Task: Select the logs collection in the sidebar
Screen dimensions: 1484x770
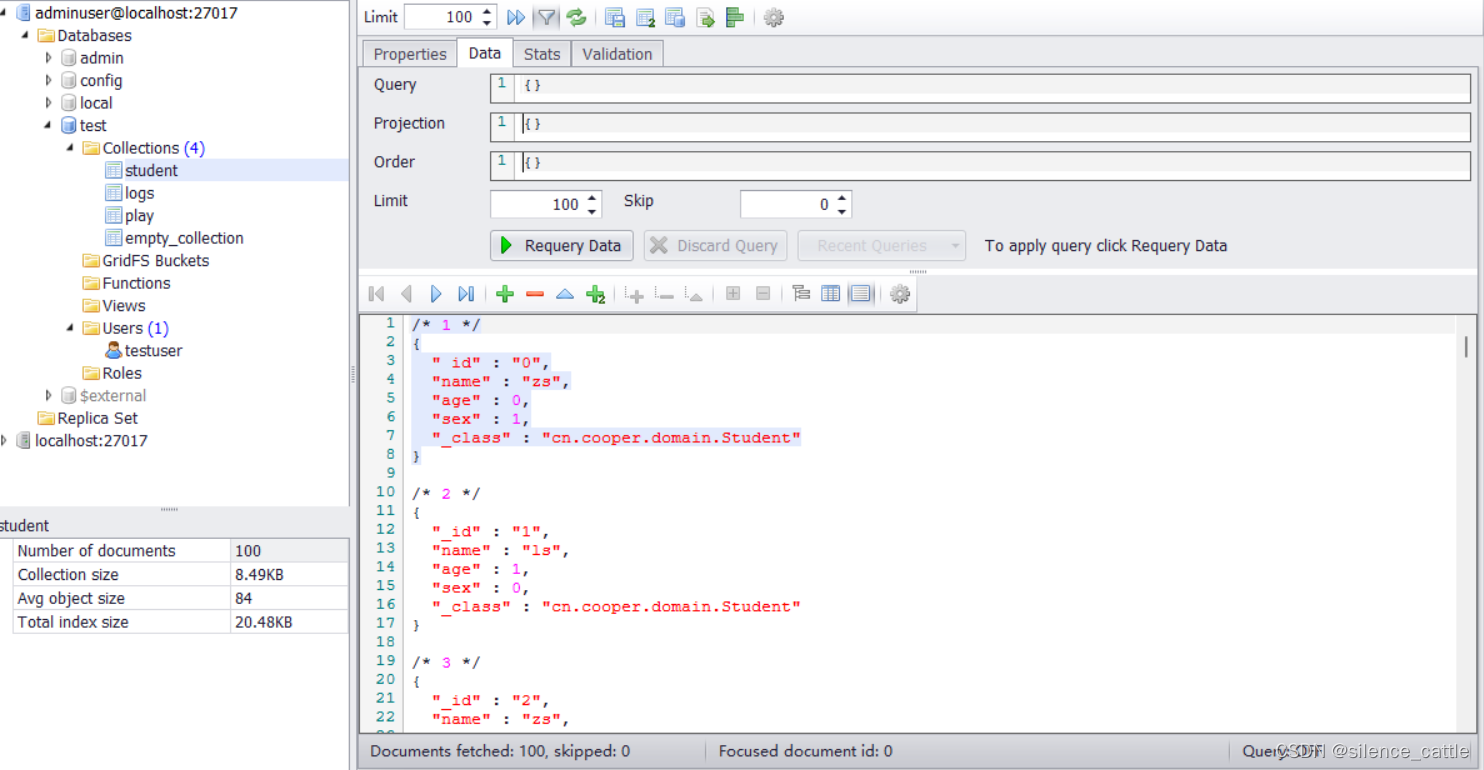Action: pyautogui.click(x=138, y=192)
